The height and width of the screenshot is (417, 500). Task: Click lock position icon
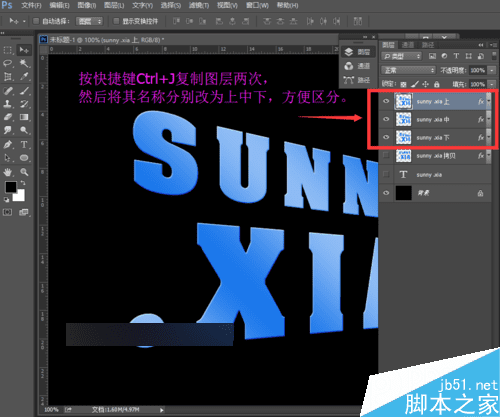click(x=426, y=84)
